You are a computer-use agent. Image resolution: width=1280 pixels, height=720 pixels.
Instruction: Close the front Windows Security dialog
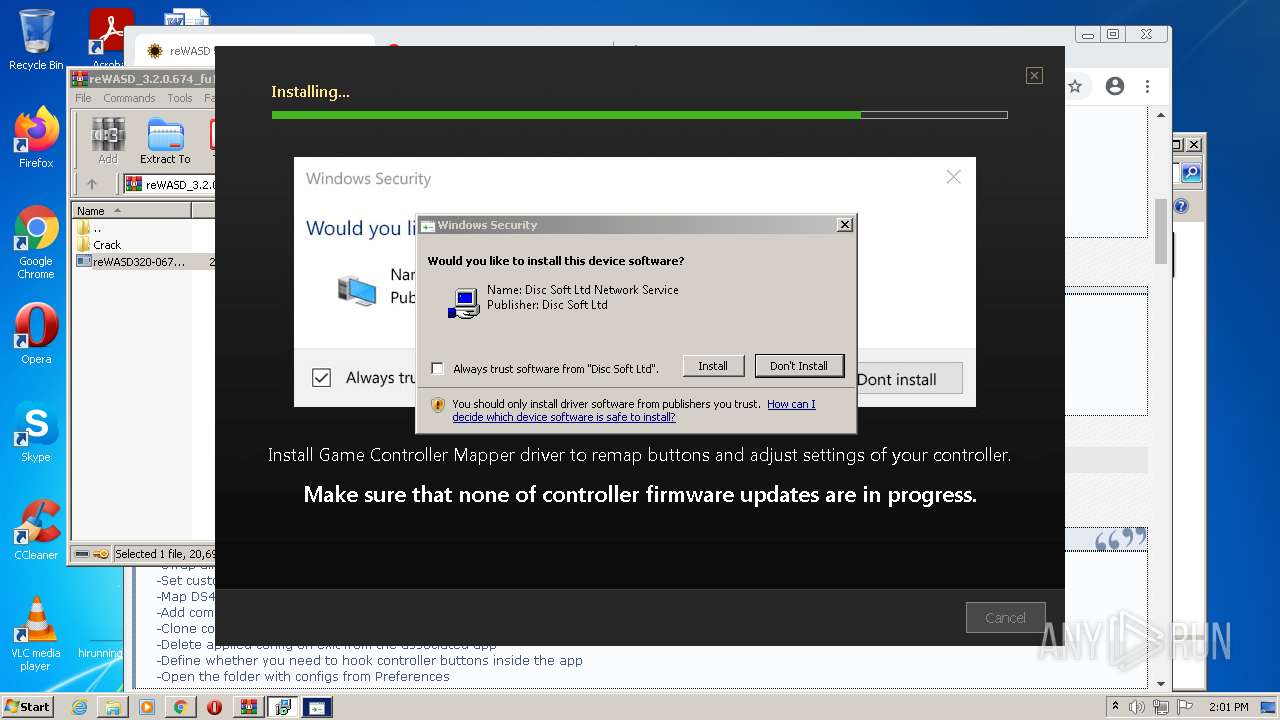(845, 225)
